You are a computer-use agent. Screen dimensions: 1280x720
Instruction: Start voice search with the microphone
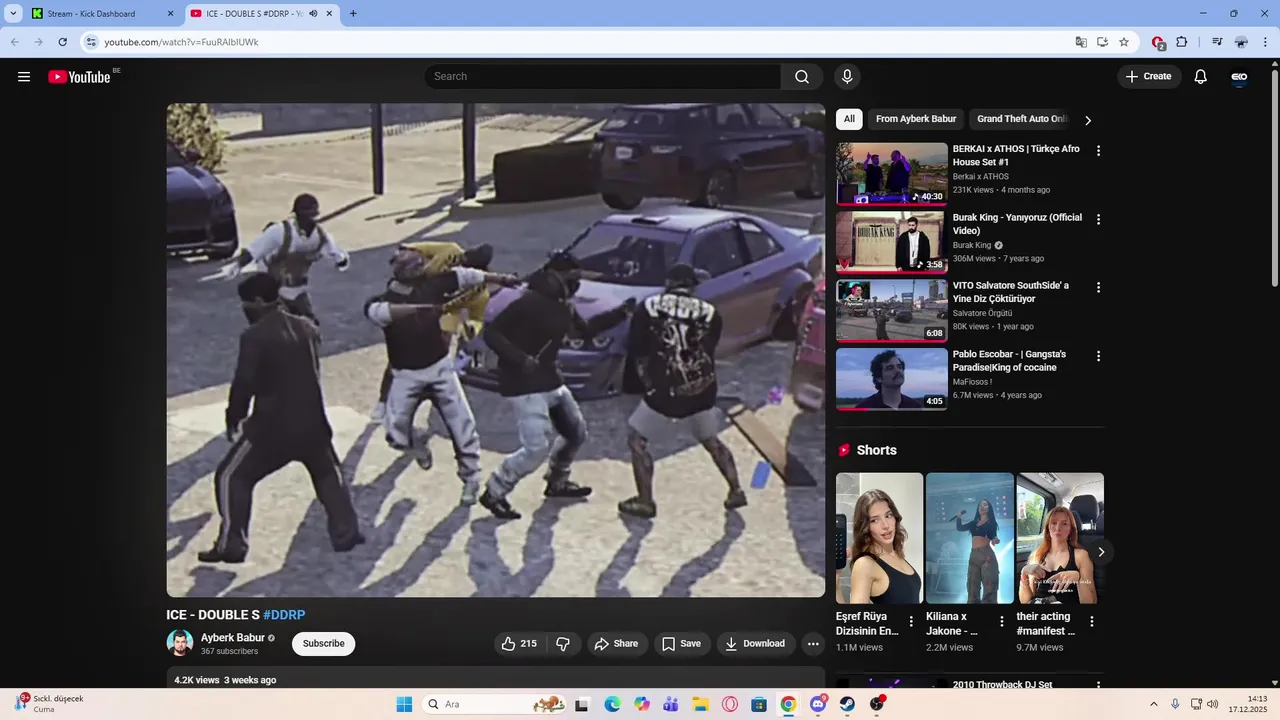point(847,77)
